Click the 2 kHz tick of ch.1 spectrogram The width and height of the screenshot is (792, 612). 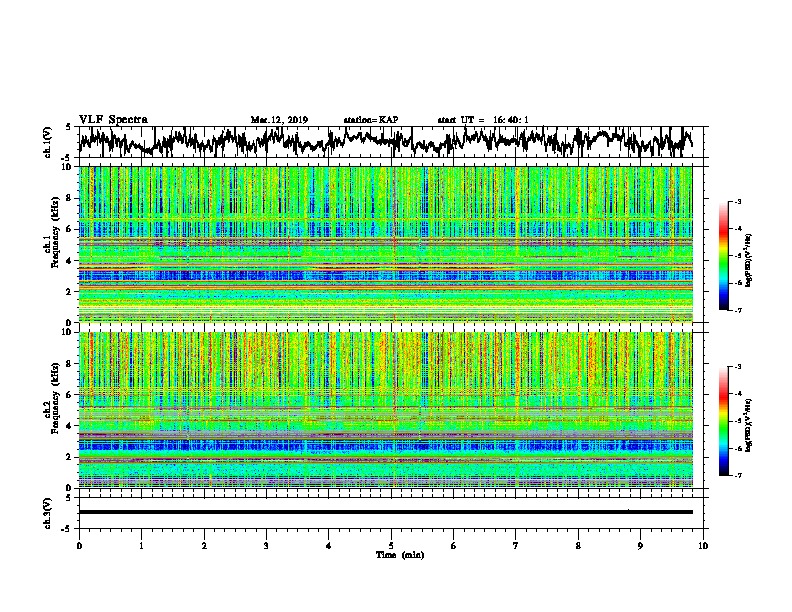click(71, 292)
